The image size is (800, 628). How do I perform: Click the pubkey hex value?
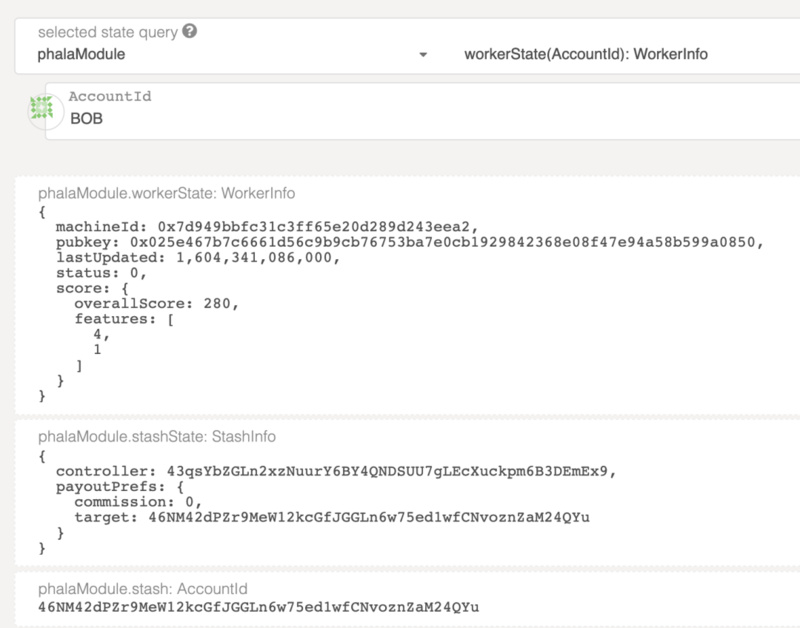pyautogui.click(x=442, y=242)
